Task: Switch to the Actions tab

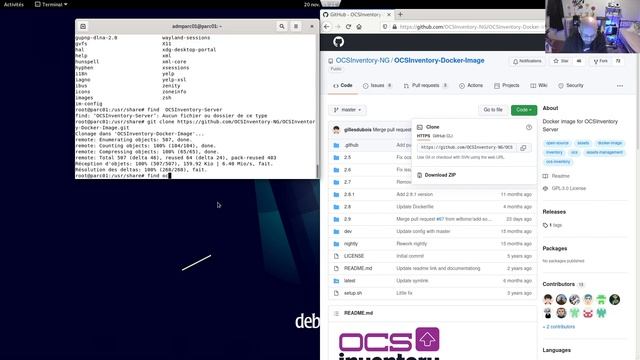Action: [471, 86]
